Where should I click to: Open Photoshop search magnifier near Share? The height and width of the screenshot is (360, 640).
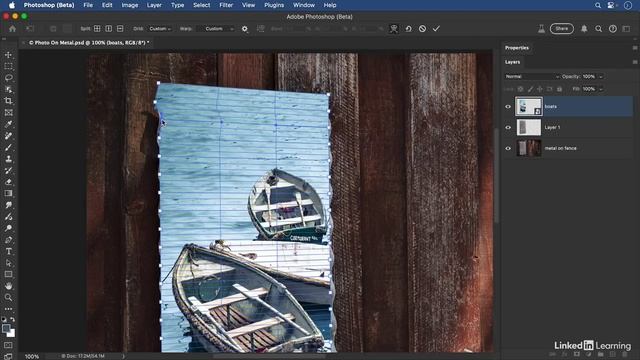598,29
